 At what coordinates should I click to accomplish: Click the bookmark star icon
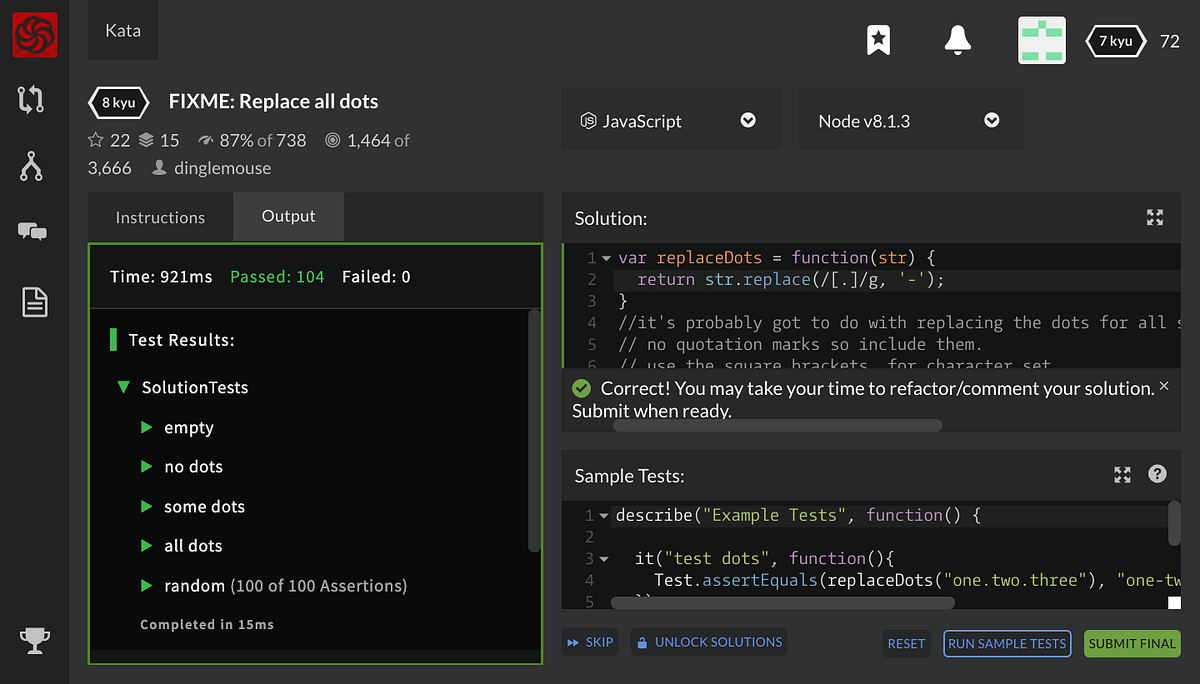[x=878, y=40]
